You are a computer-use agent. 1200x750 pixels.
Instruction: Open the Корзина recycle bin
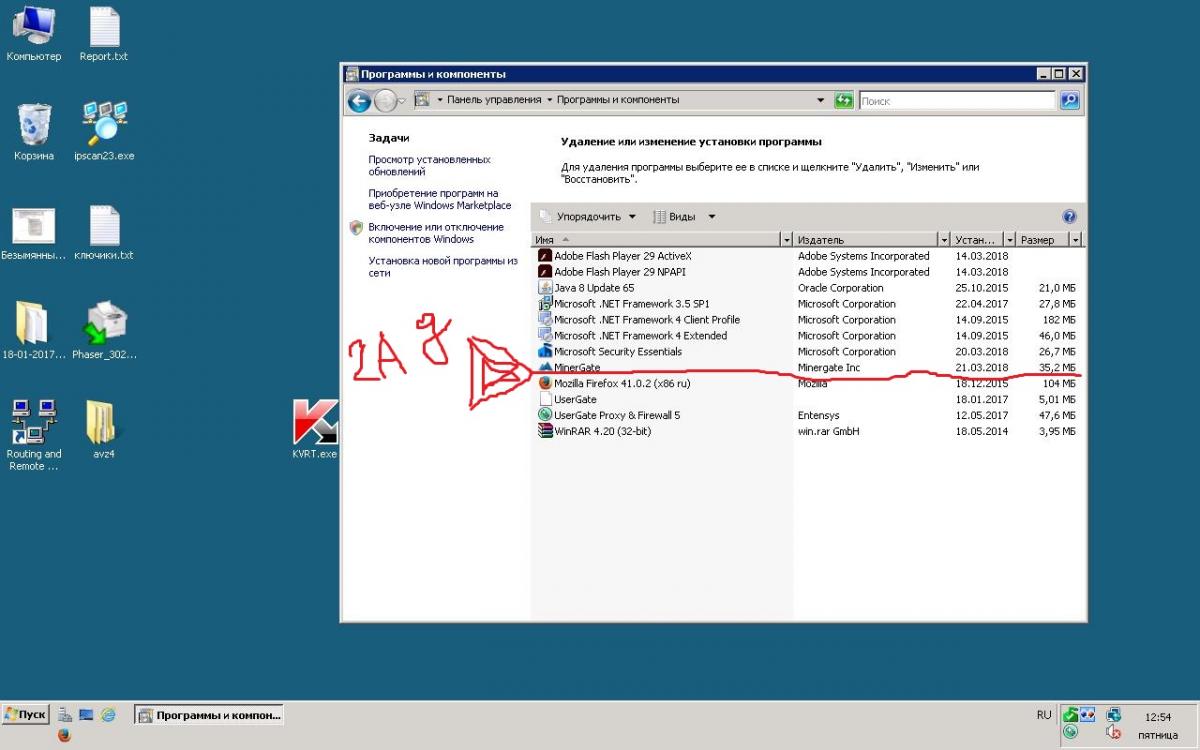pyautogui.click(x=34, y=132)
